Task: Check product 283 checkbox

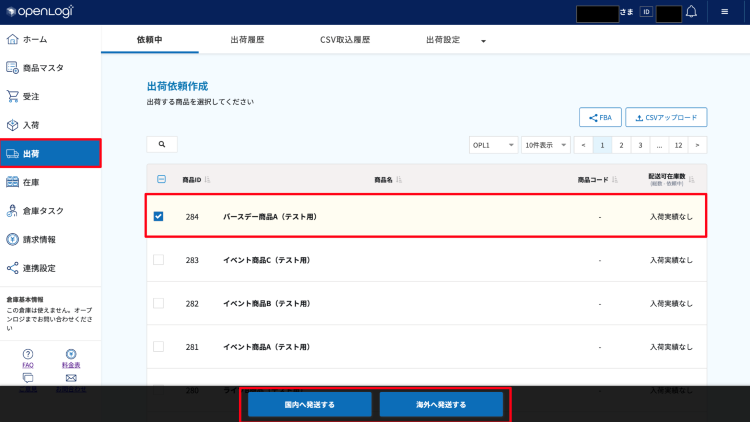Action: [x=158, y=260]
